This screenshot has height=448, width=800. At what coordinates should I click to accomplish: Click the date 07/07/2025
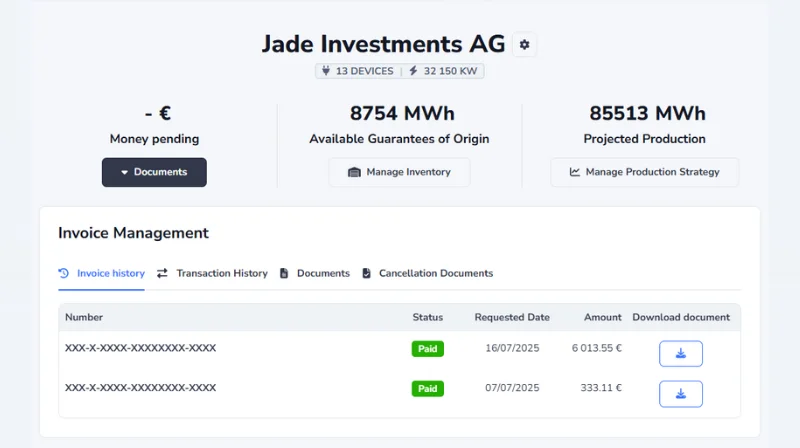[x=512, y=388]
